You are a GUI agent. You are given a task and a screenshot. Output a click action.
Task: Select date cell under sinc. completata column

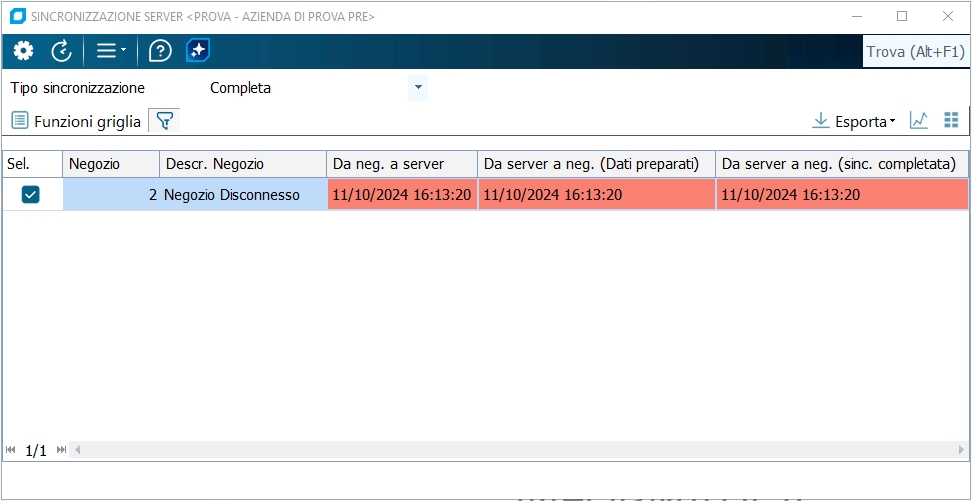pyautogui.click(x=842, y=195)
